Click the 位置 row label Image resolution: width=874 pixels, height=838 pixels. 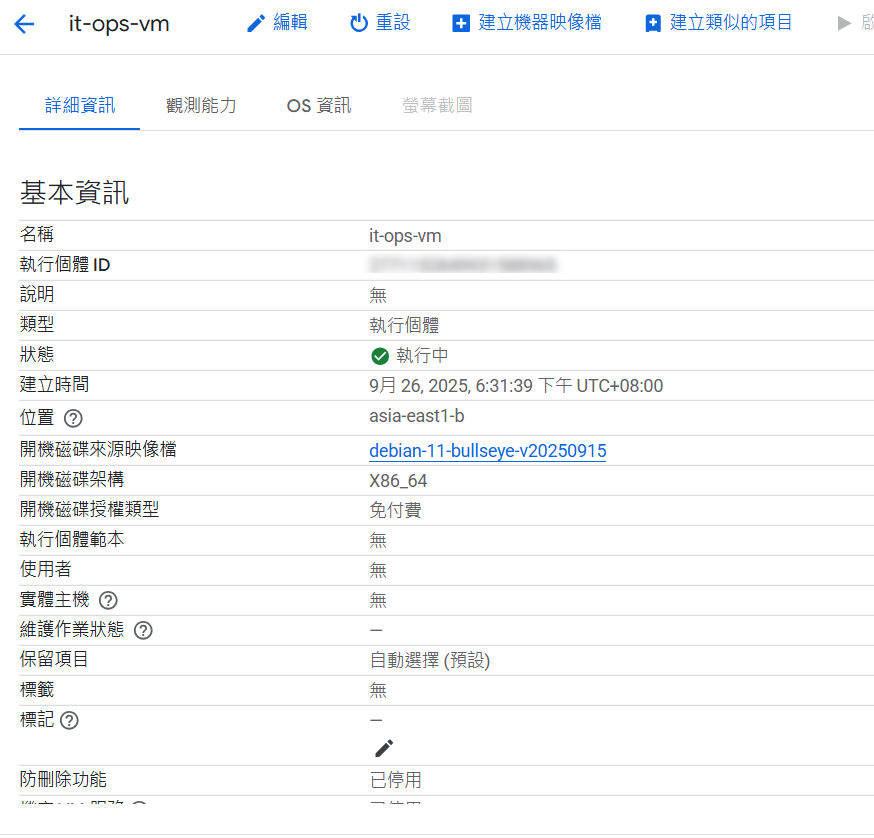coord(37,417)
